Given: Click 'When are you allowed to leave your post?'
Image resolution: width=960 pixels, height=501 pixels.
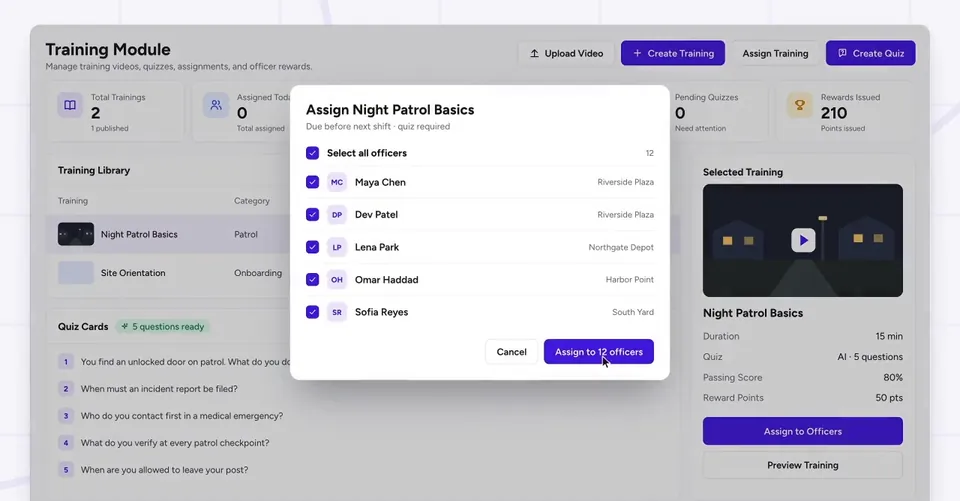Looking at the screenshot, I should pos(165,470).
